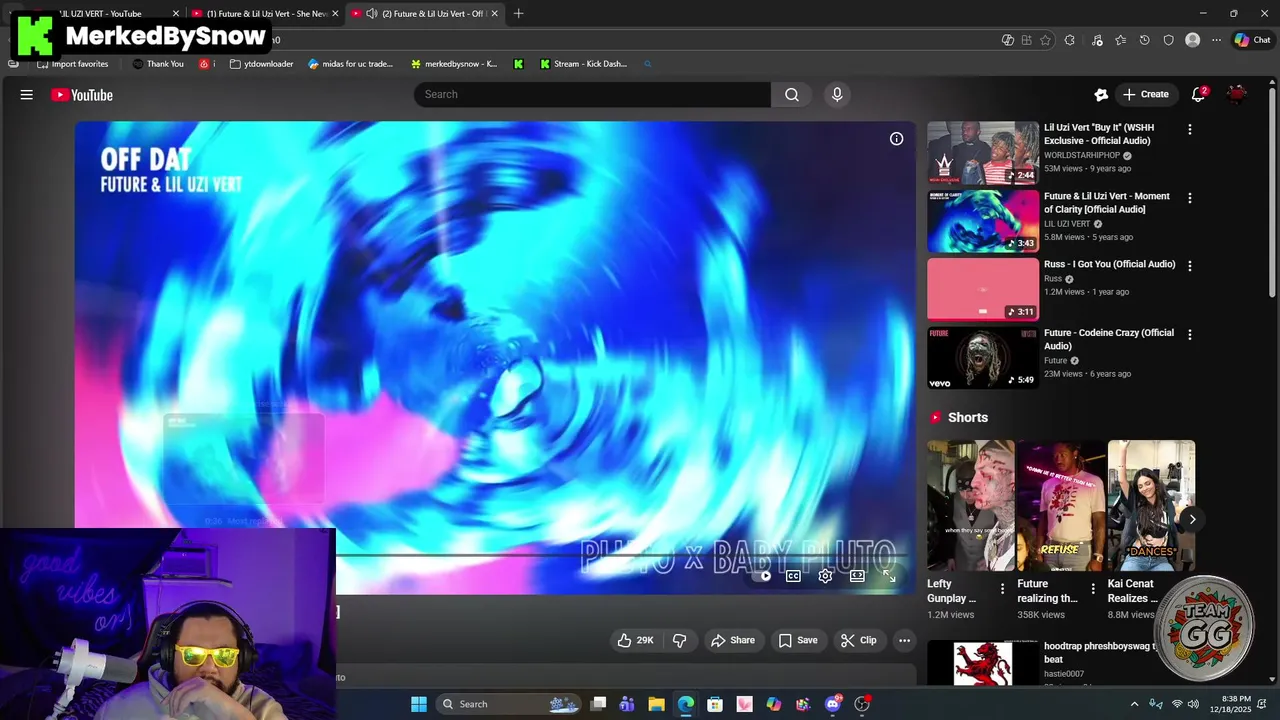1280x720 pixels.
Task: Click the sparkle icon left of Create
Action: click(1101, 95)
